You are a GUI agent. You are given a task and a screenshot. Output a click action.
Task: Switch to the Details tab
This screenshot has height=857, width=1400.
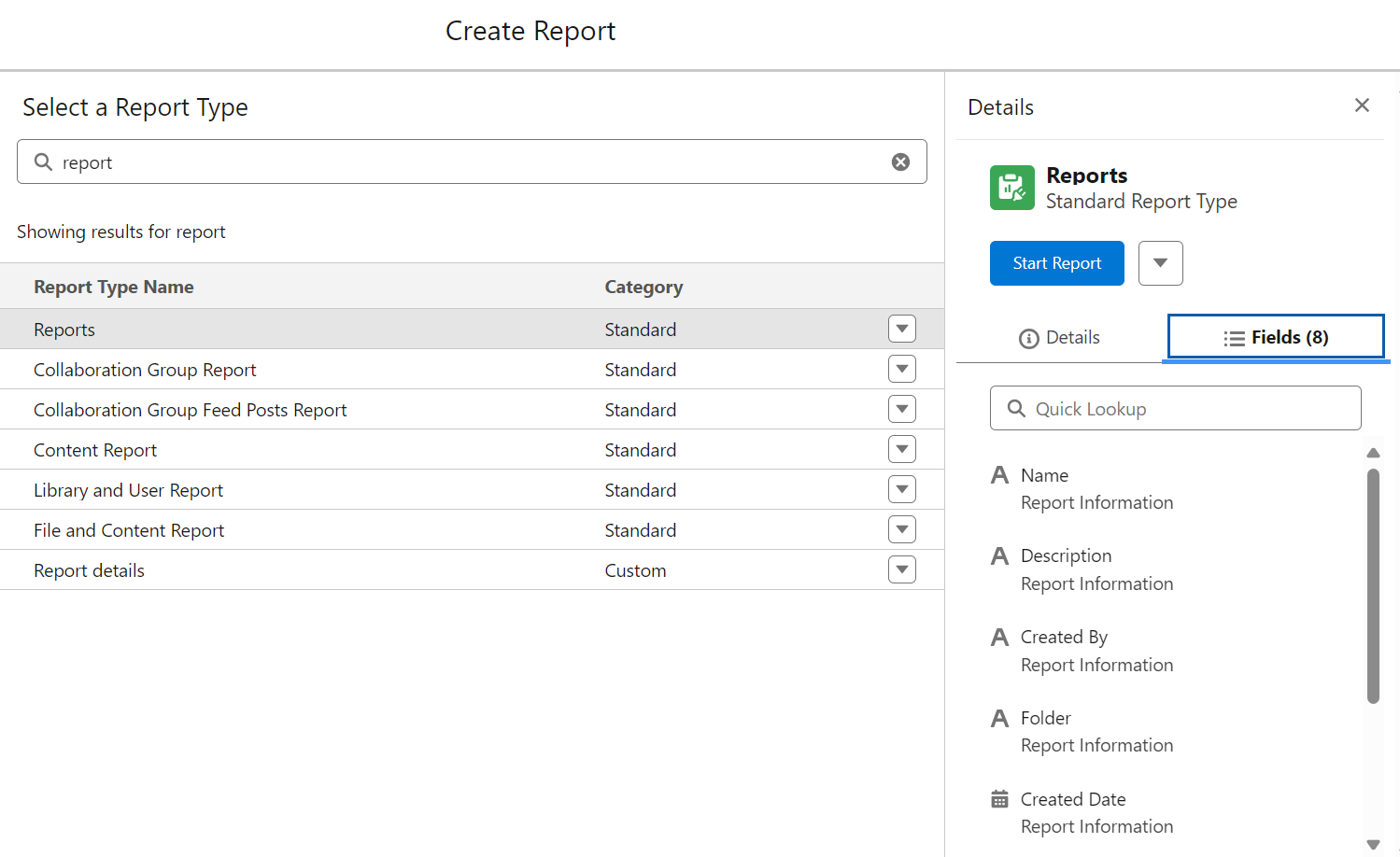[1059, 337]
